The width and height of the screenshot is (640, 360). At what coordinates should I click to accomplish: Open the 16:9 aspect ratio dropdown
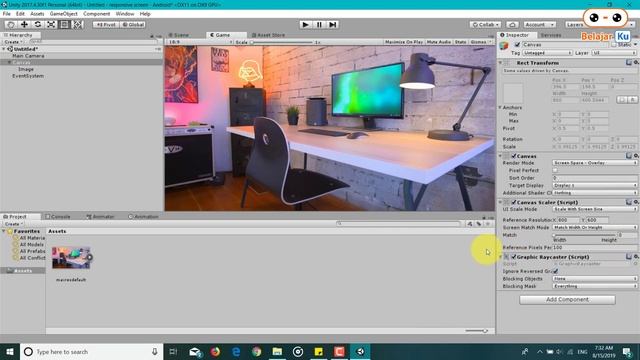pos(200,42)
